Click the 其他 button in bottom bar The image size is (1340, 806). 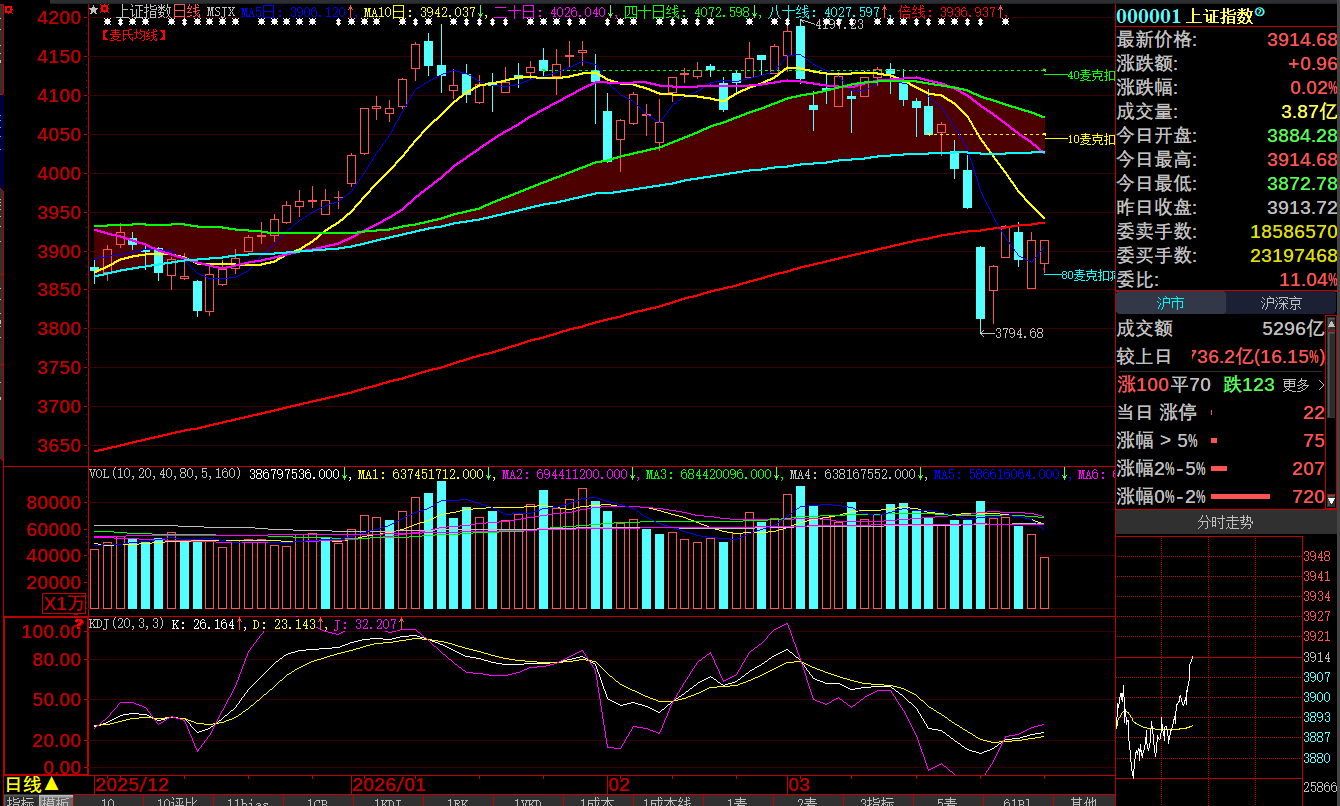(1083, 801)
